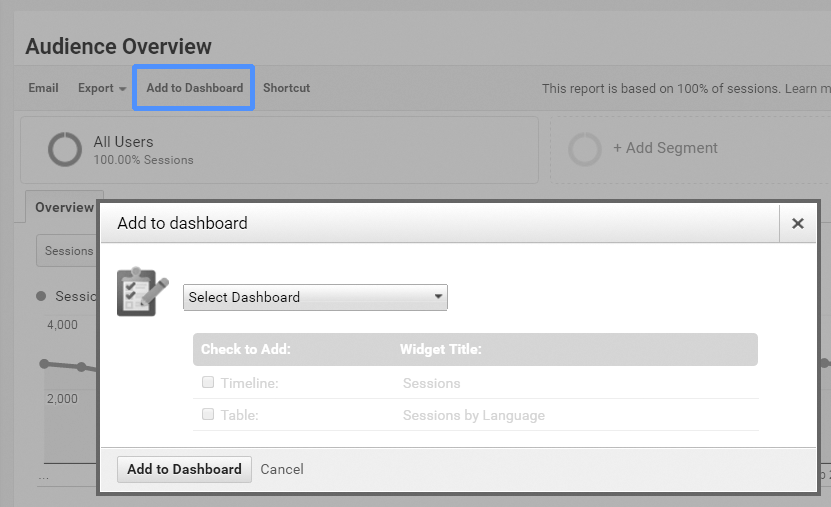Viewport: 831px width, 507px height.
Task: Click the clipboard dashboard icon
Action: click(142, 292)
